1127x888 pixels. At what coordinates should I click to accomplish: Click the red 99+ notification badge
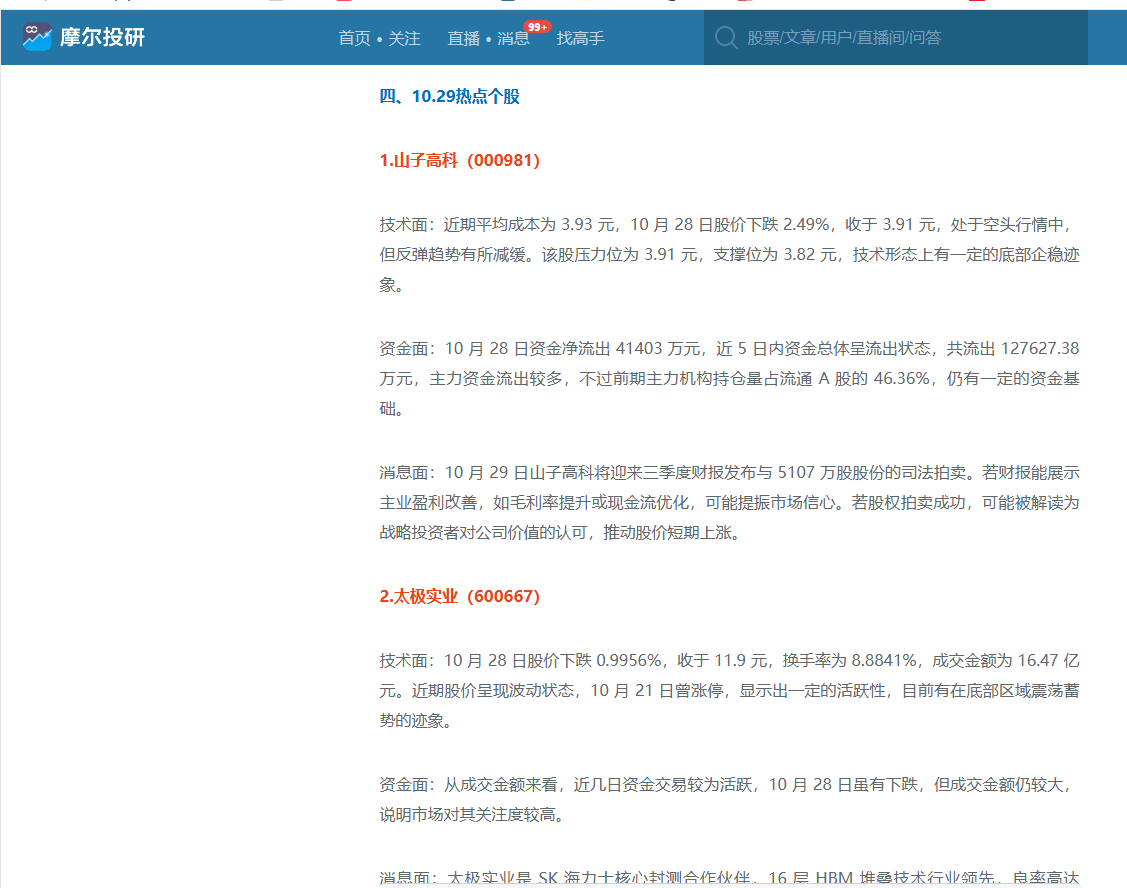537,26
